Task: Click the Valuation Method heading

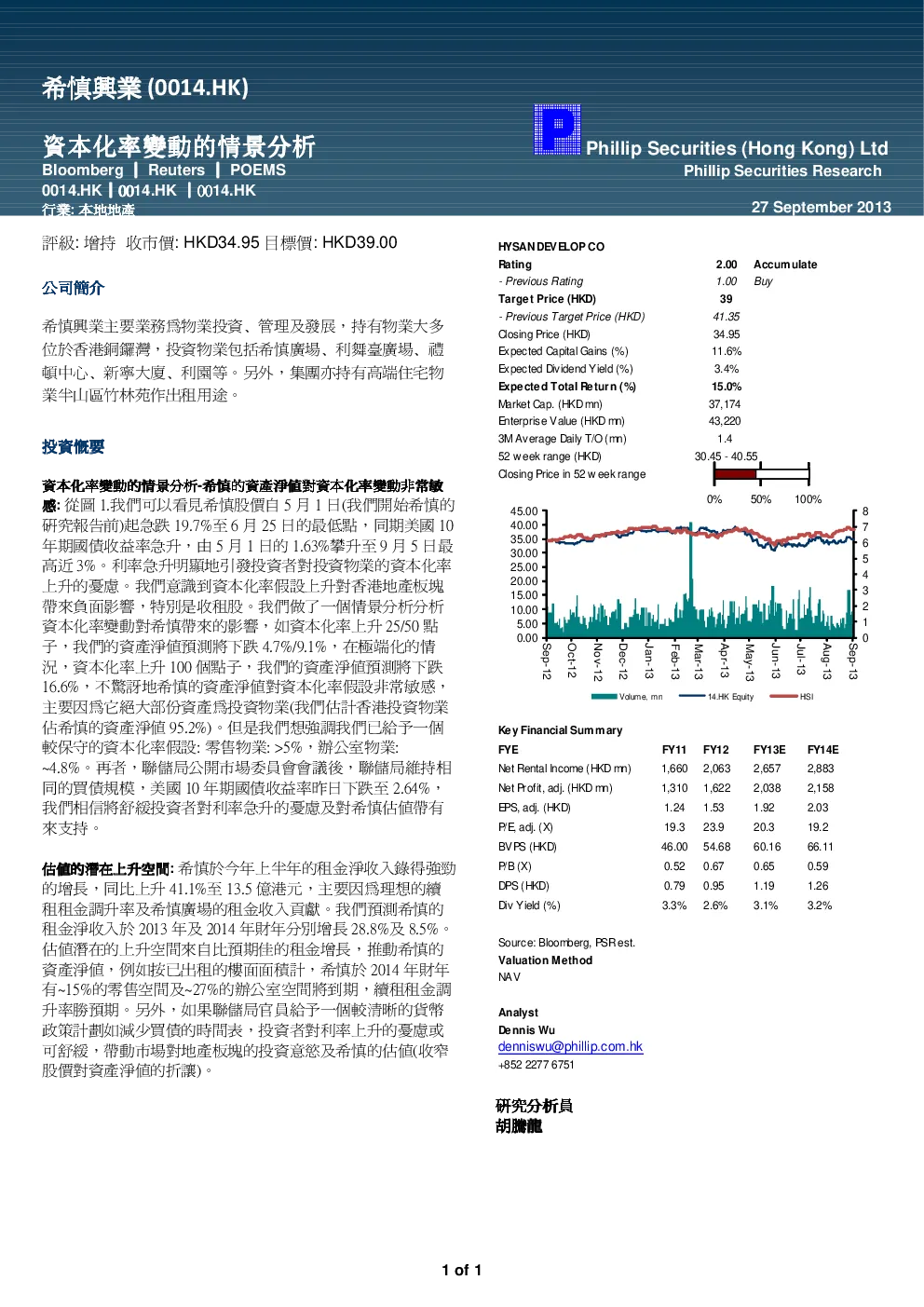Action: coord(545,960)
